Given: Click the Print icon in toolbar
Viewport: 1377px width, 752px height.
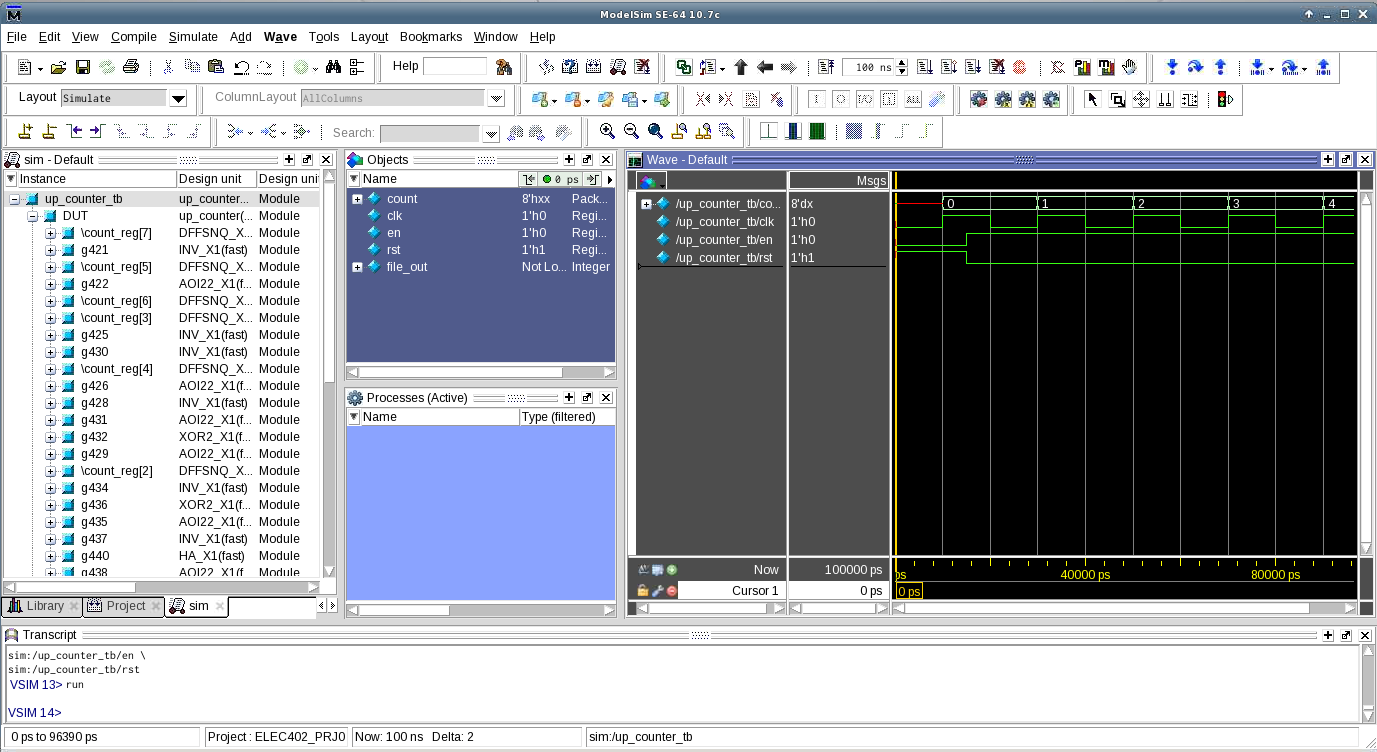Looking at the screenshot, I should (x=130, y=67).
